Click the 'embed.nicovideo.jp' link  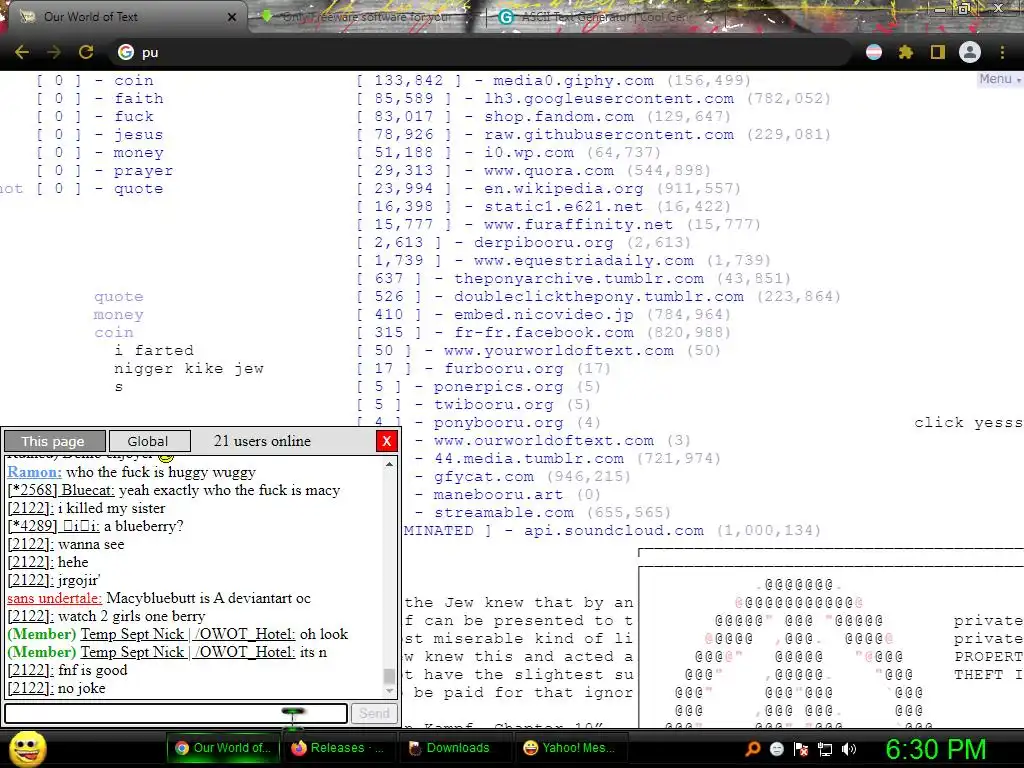point(543,314)
